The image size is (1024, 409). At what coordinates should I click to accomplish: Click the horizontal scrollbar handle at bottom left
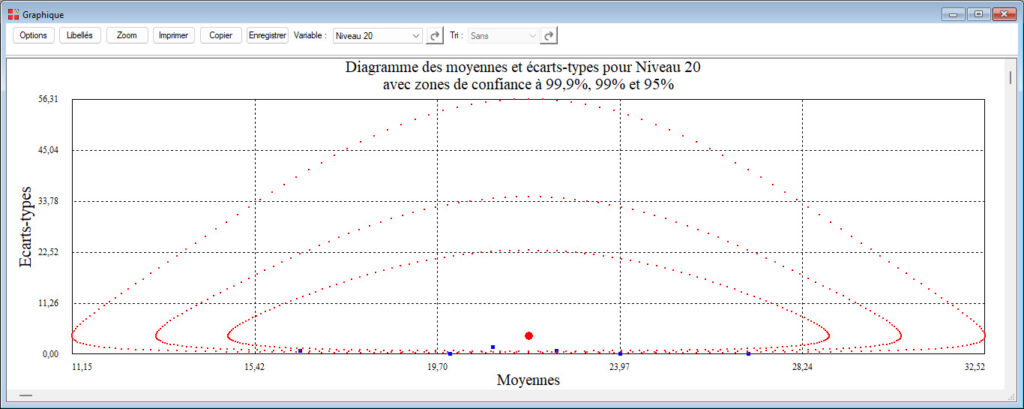pos(26,396)
